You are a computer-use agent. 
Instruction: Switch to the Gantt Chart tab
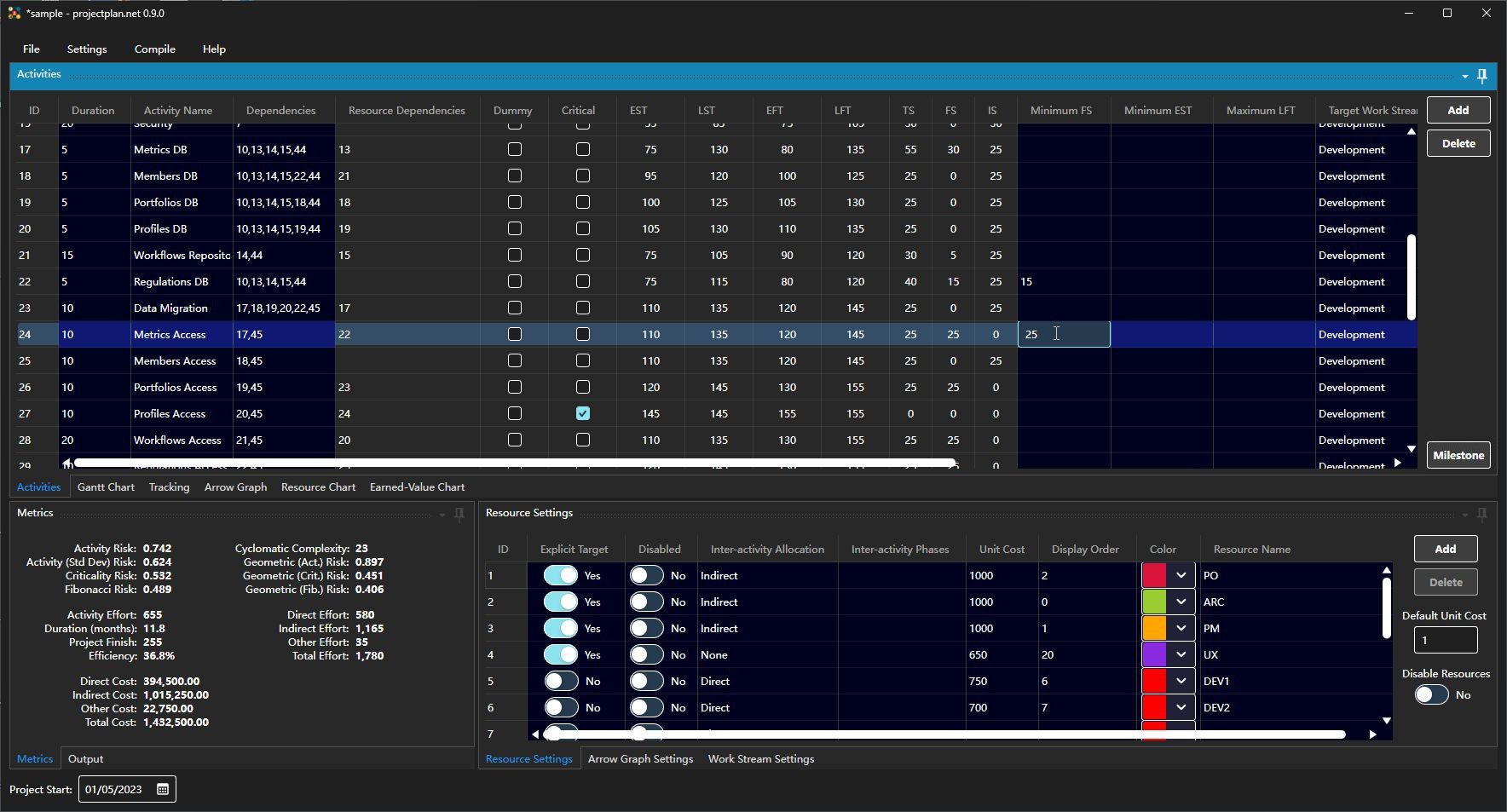coord(106,487)
